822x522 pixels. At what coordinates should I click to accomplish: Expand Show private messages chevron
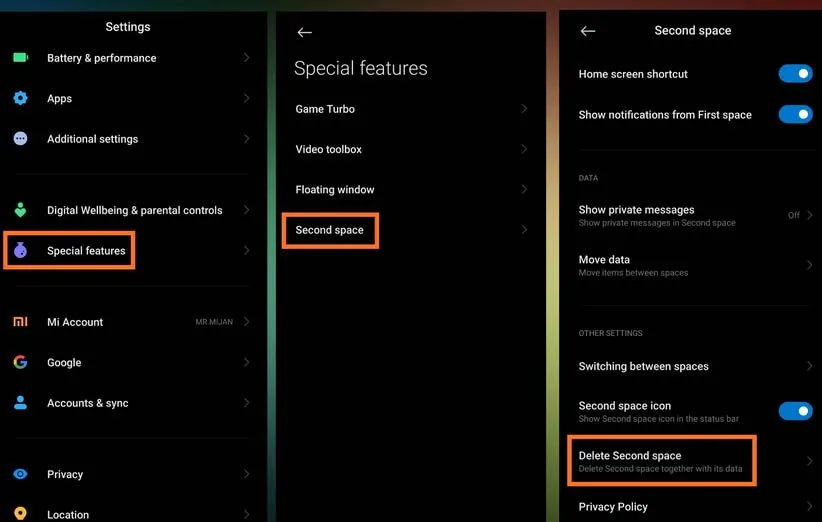click(809, 215)
